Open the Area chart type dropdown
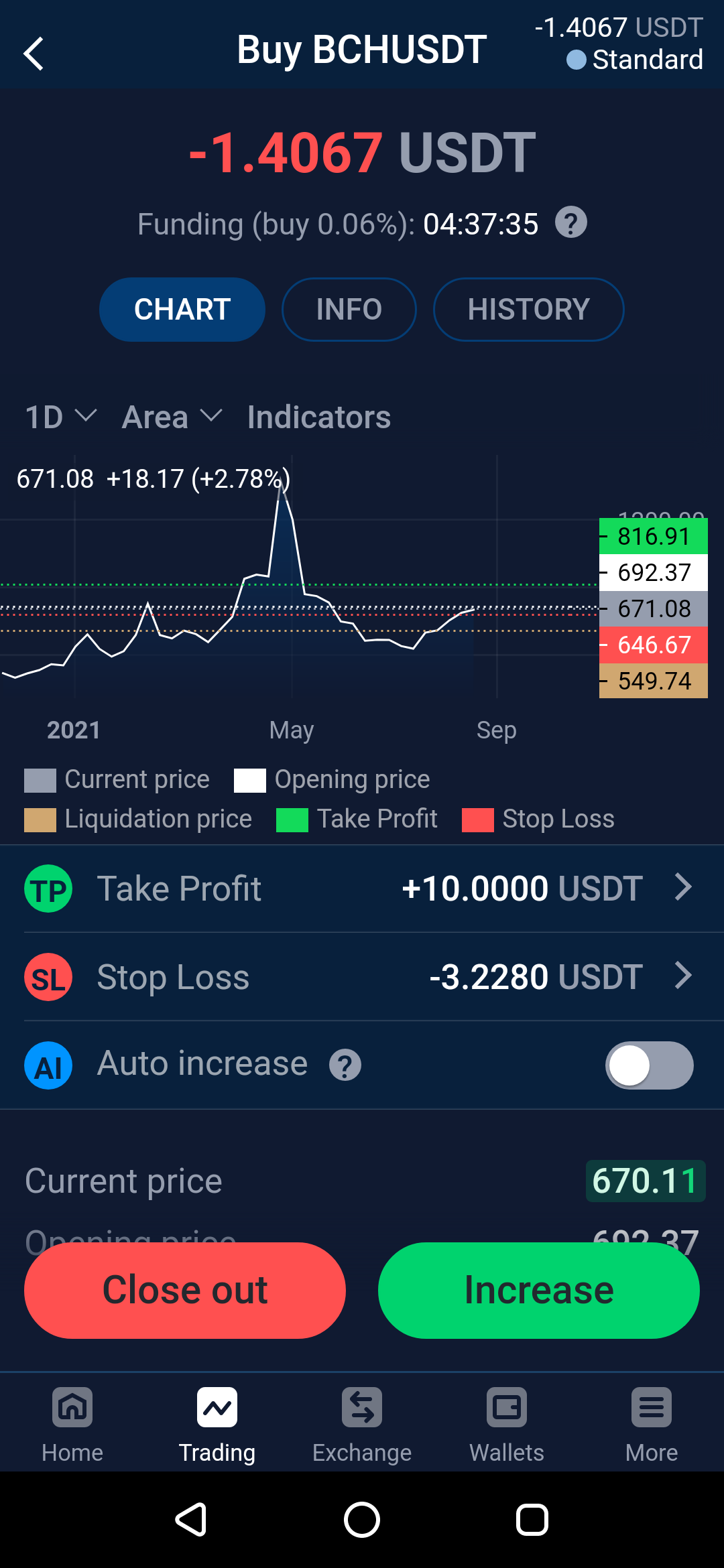The width and height of the screenshot is (724, 1568). coord(172,417)
